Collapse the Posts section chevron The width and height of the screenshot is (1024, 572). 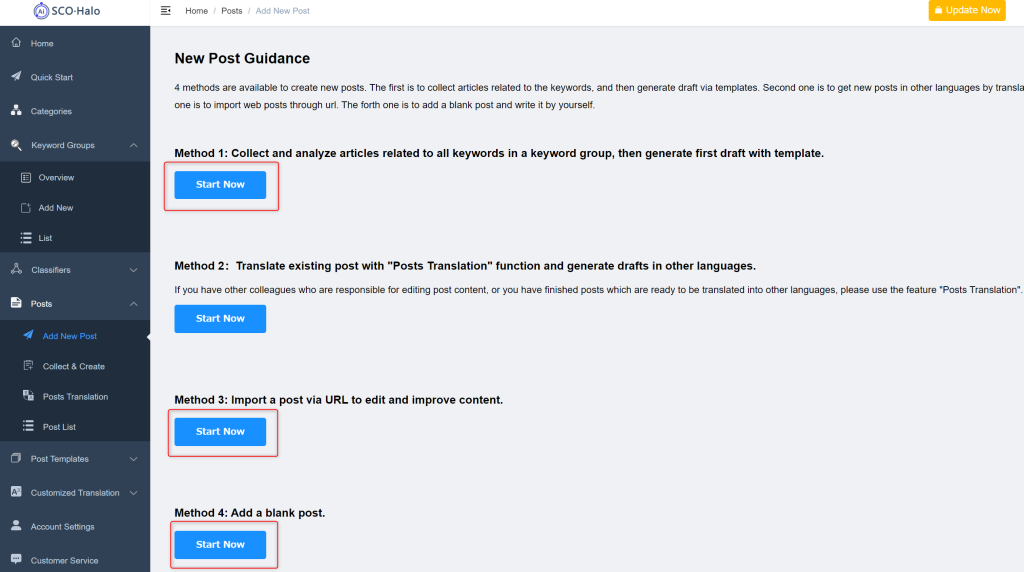tap(133, 304)
